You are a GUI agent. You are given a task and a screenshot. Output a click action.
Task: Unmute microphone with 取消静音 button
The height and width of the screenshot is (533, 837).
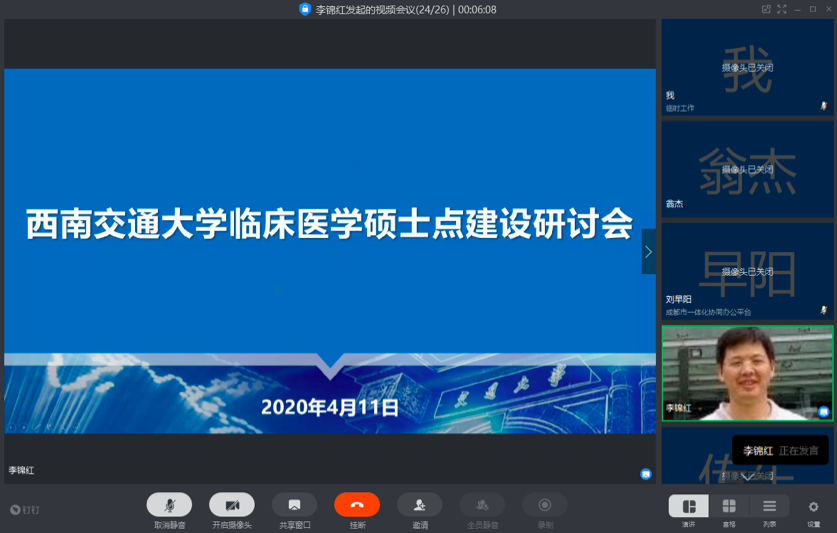pos(169,506)
